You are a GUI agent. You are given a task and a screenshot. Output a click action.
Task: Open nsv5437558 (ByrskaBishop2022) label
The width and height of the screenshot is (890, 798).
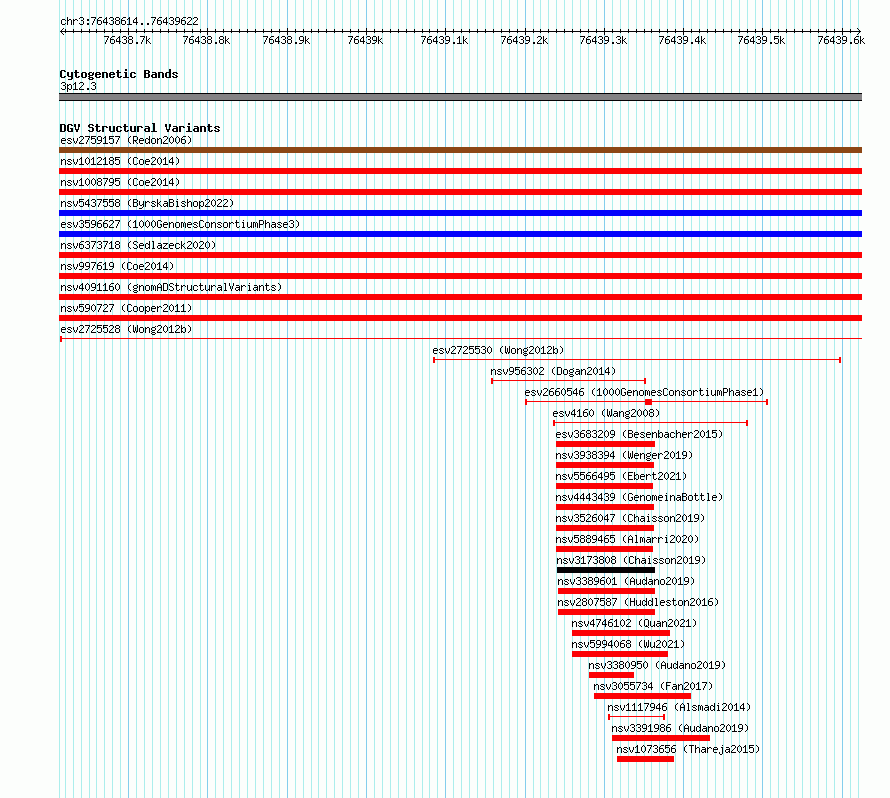(x=147, y=203)
